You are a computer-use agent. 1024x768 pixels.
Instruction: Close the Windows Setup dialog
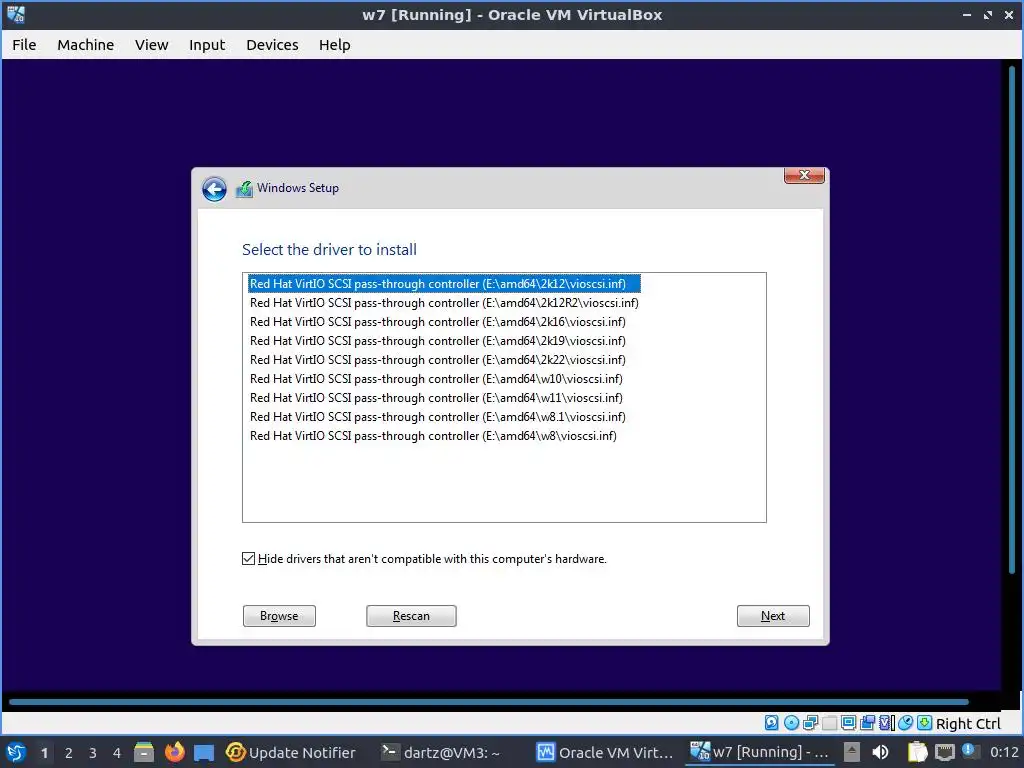805,175
